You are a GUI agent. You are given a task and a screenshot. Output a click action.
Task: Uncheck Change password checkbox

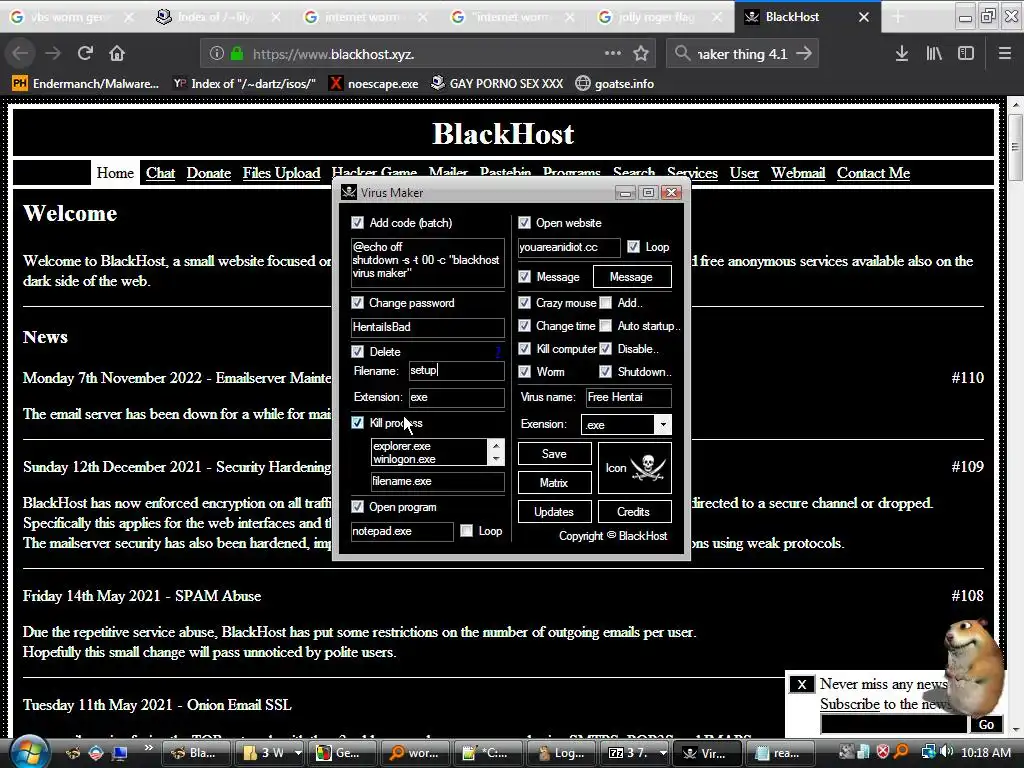pos(357,302)
